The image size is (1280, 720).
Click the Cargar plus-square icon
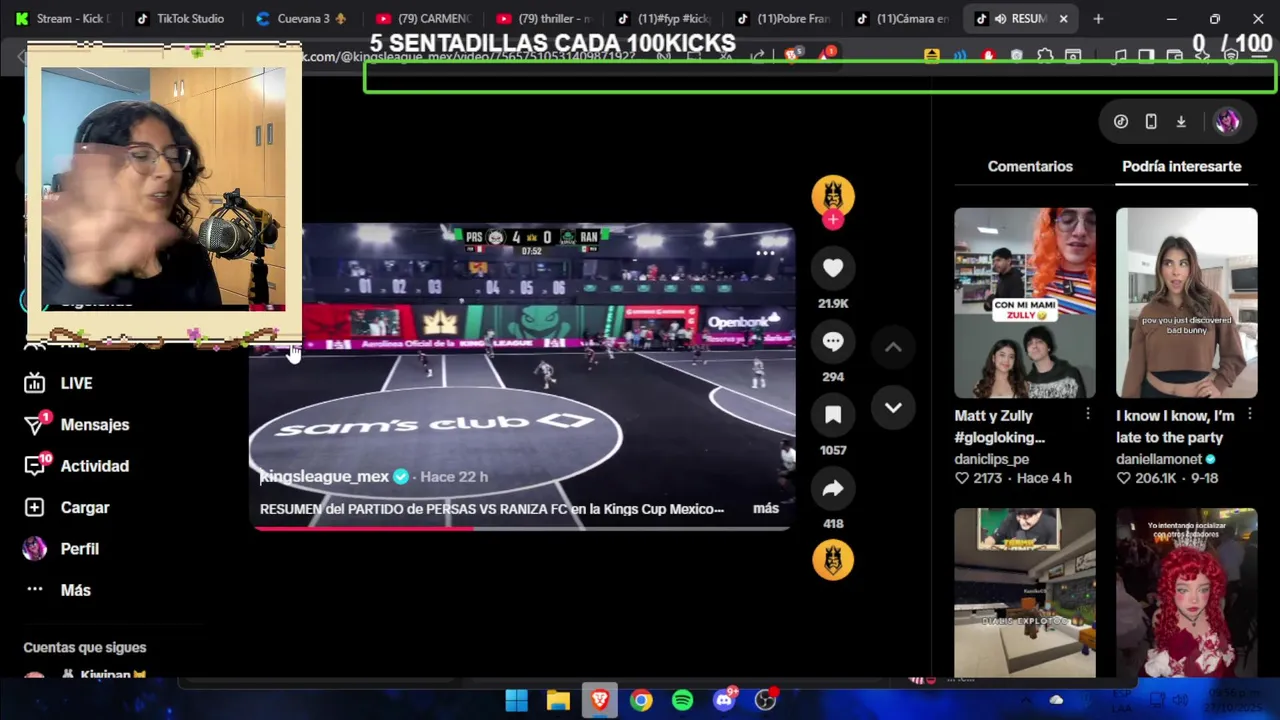click(34, 507)
